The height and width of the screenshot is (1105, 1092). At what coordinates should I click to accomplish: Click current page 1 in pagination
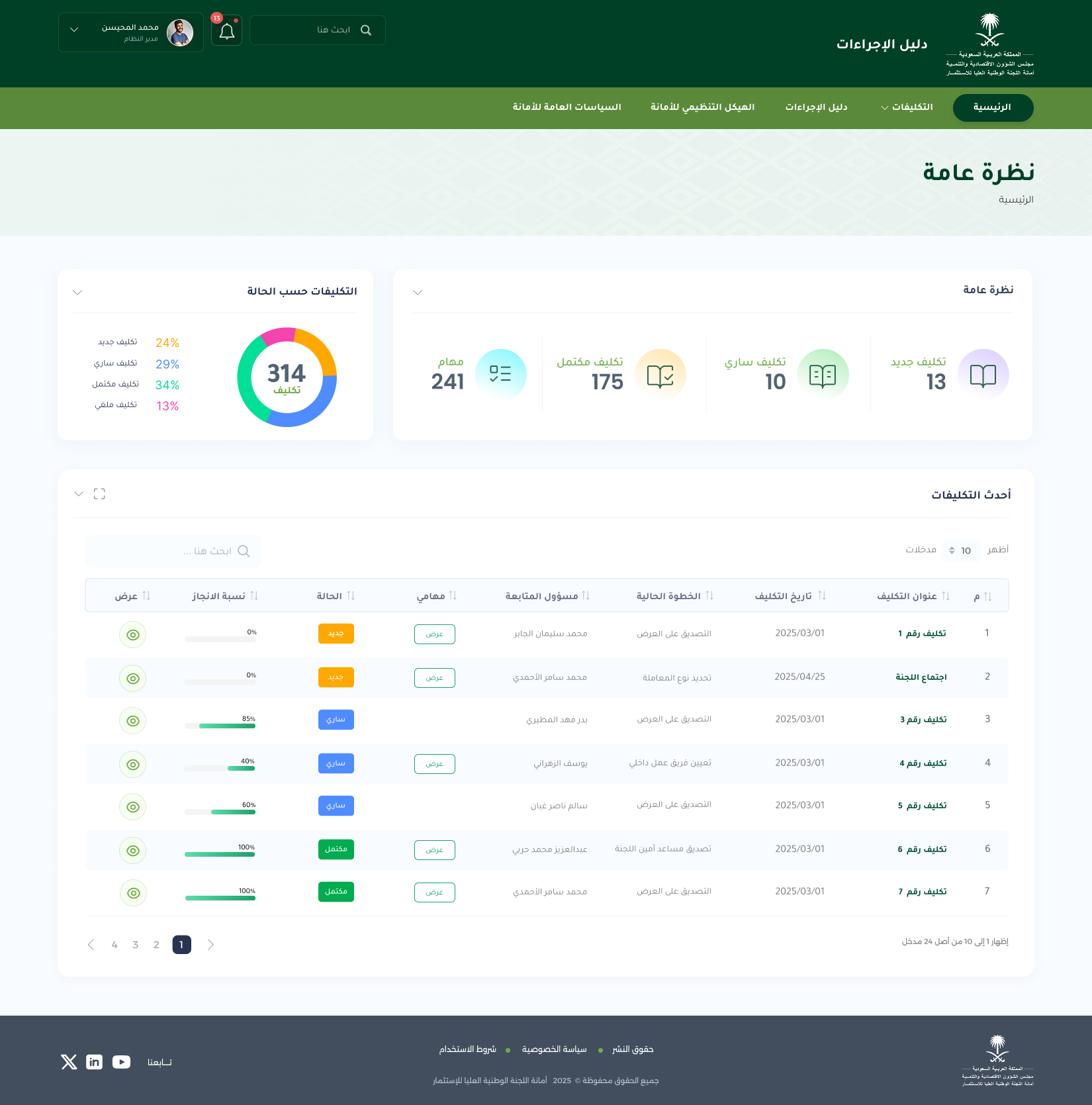[x=182, y=945]
